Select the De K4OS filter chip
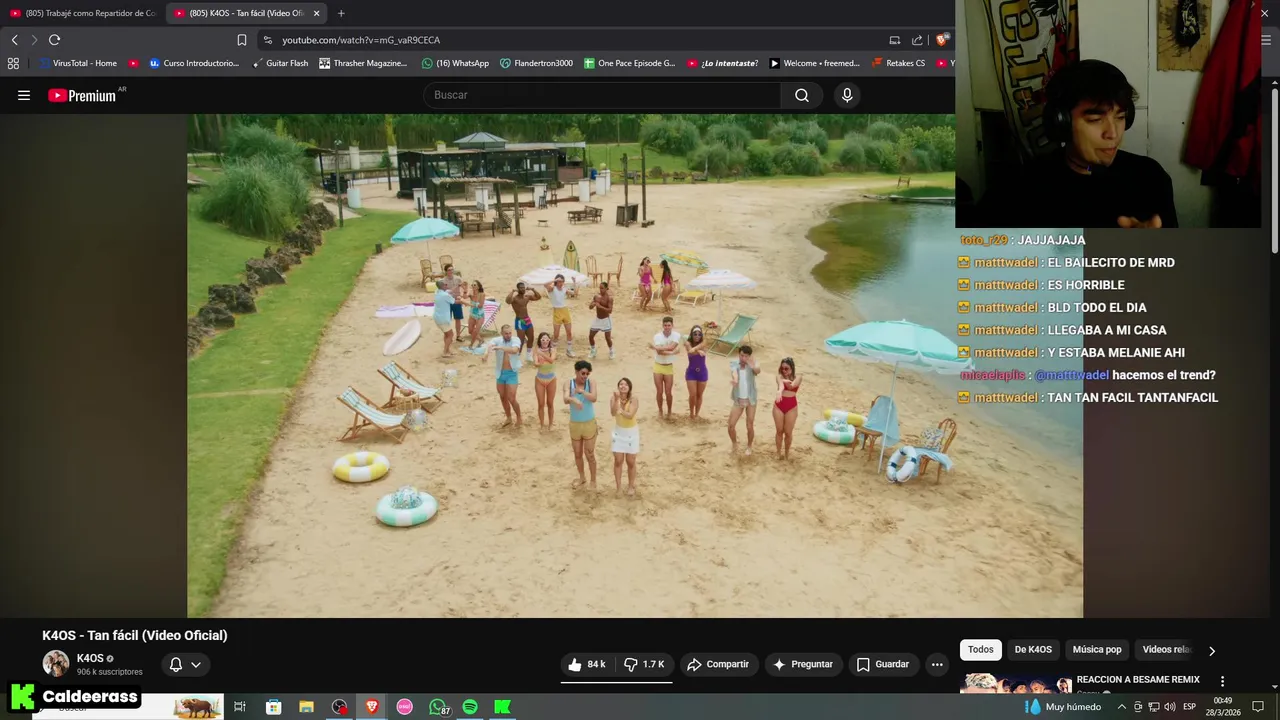Image resolution: width=1280 pixels, height=720 pixels. [x=1033, y=650]
